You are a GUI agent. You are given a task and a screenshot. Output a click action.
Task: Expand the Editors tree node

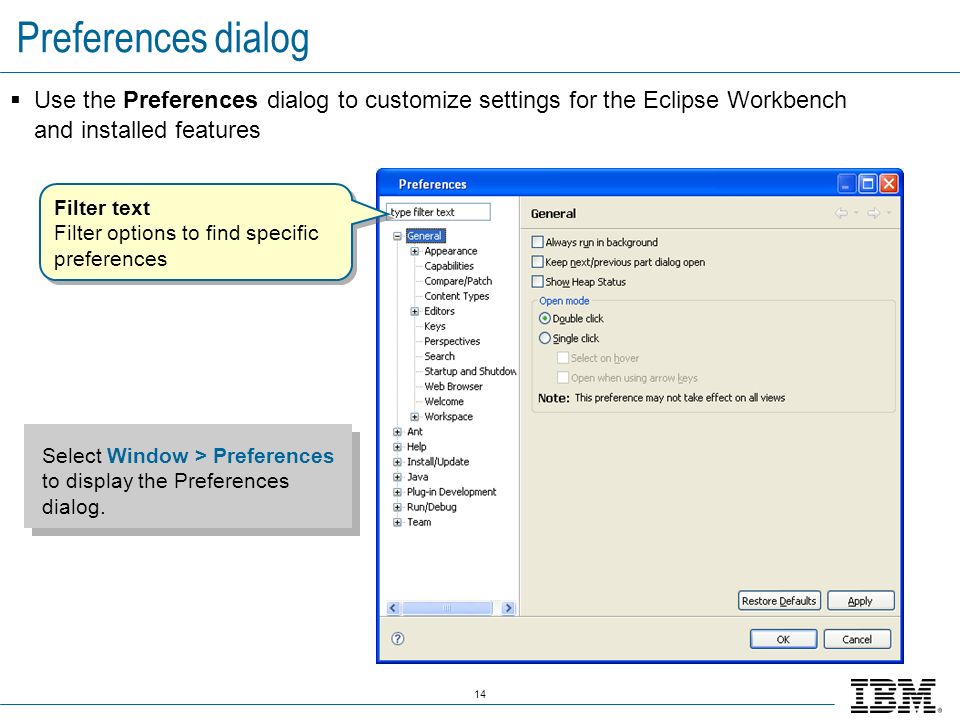pyautogui.click(x=414, y=311)
